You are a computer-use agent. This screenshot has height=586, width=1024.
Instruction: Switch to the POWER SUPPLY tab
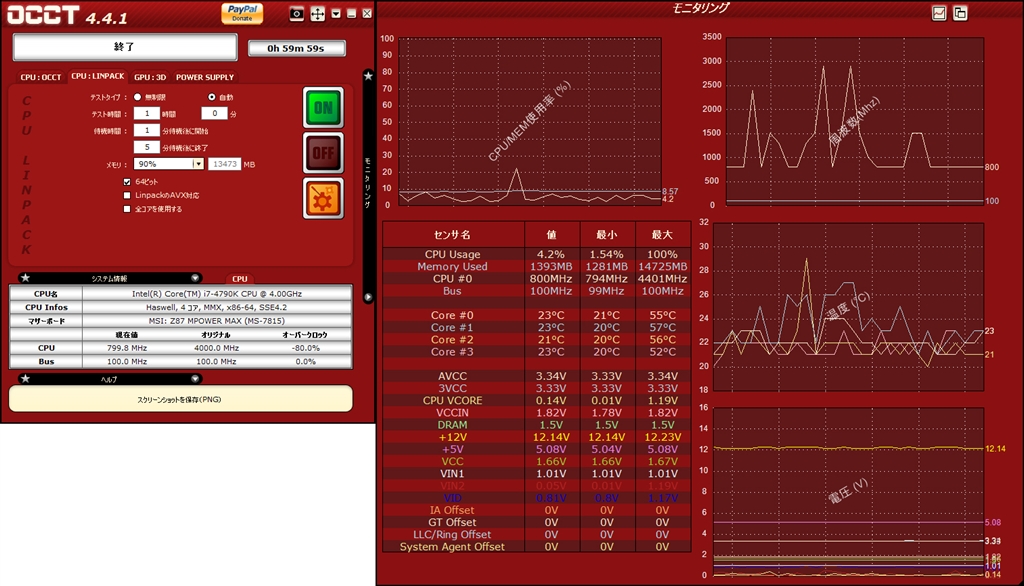[205, 77]
